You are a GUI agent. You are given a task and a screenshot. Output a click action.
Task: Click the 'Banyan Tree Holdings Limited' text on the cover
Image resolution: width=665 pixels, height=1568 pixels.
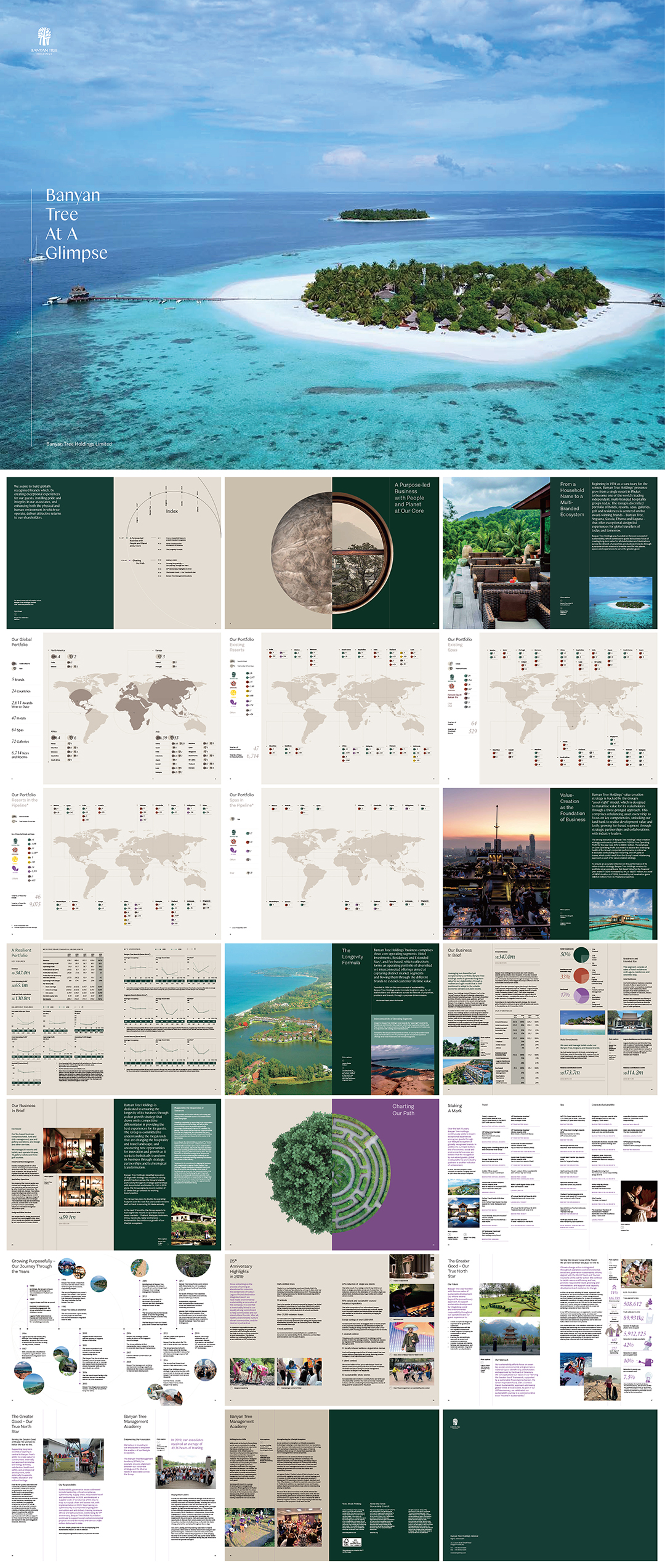coord(79,443)
